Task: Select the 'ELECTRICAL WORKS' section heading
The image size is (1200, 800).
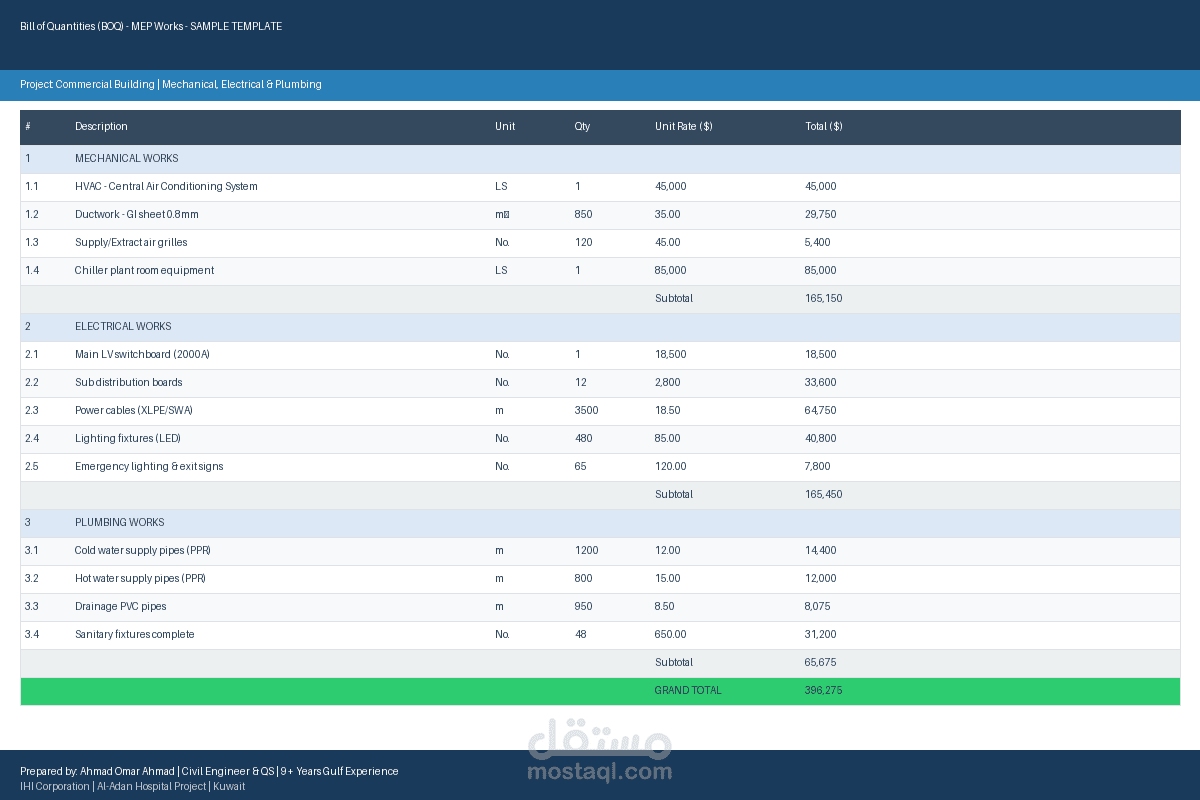Action: click(123, 327)
